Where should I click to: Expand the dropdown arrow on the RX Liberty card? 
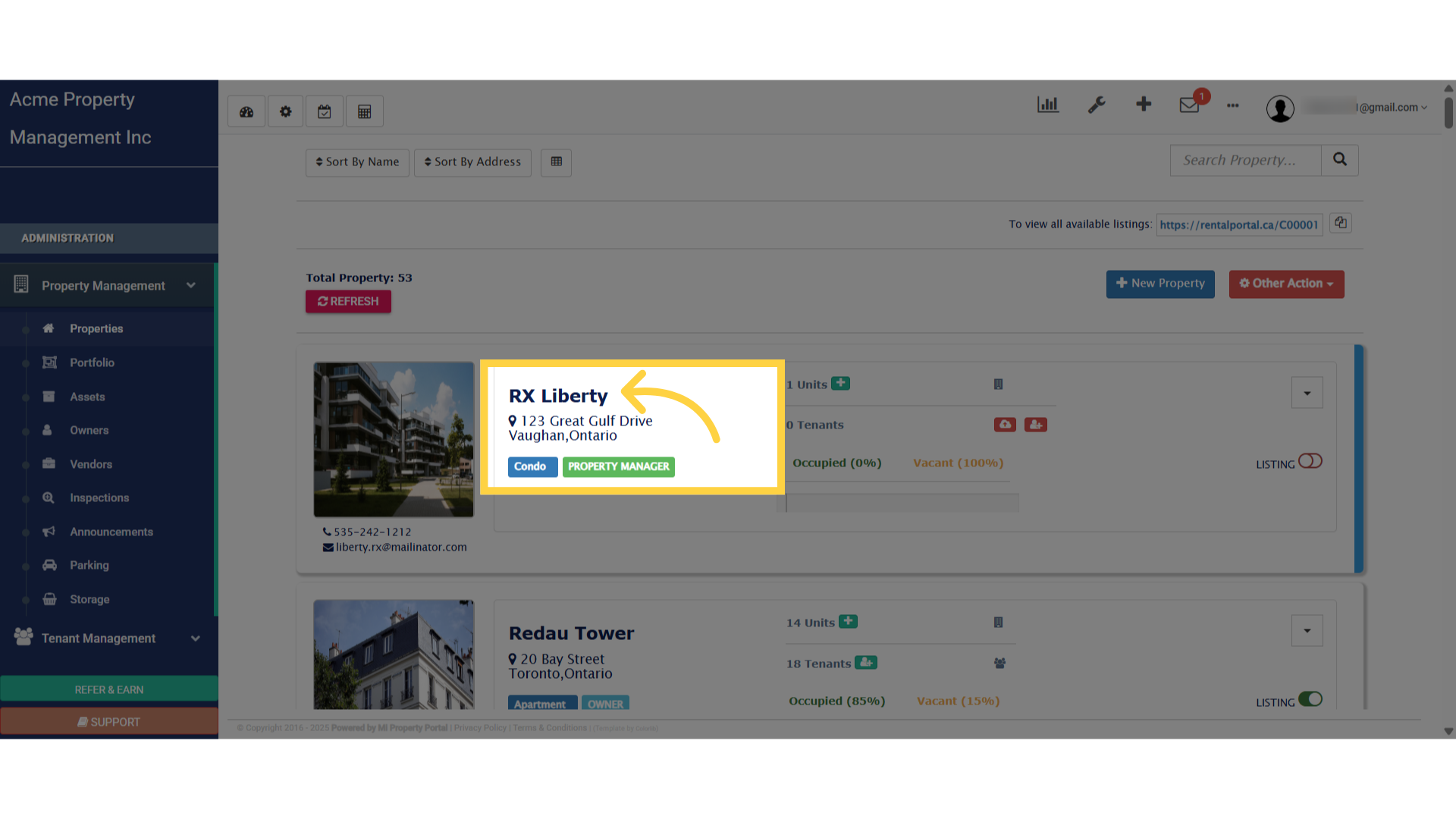[x=1307, y=393]
